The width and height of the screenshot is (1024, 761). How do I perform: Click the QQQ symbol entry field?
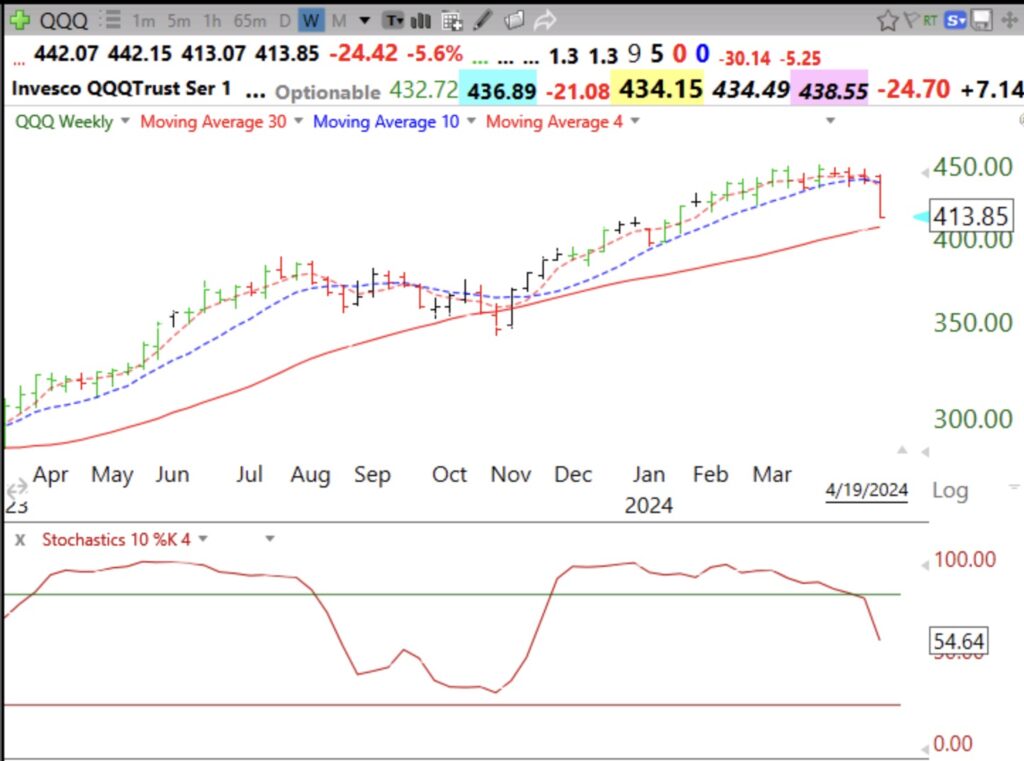point(65,20)
